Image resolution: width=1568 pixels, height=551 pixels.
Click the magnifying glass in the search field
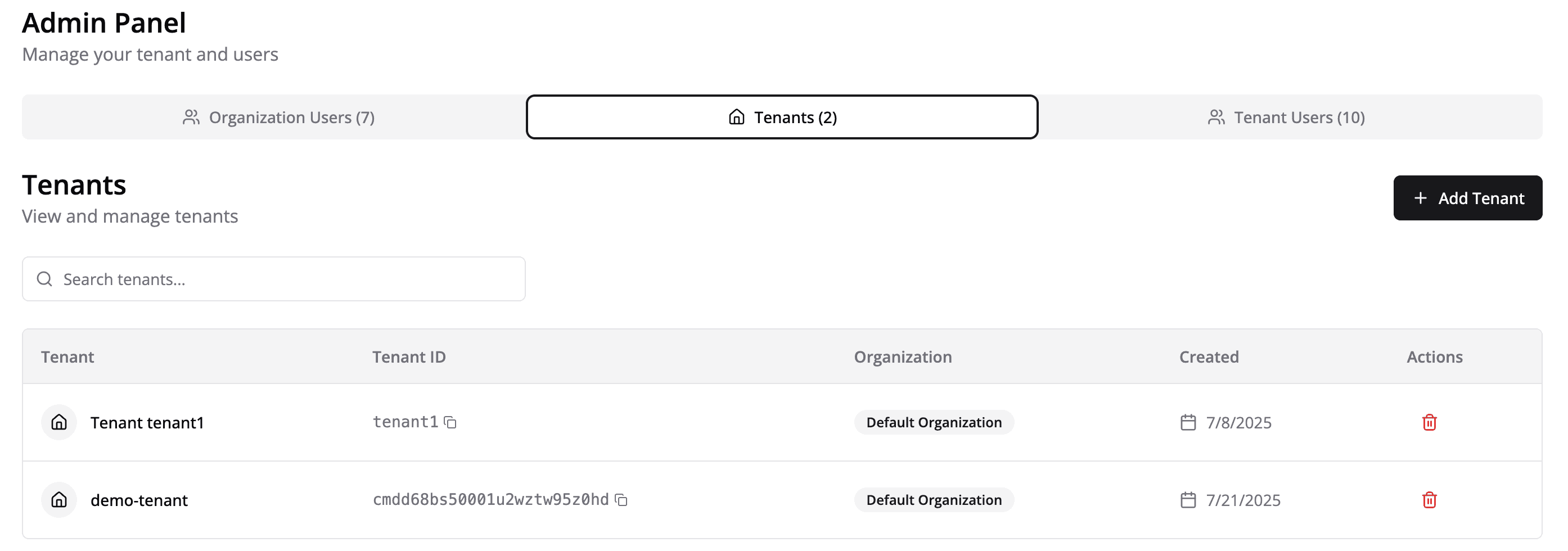coord(44,278)
